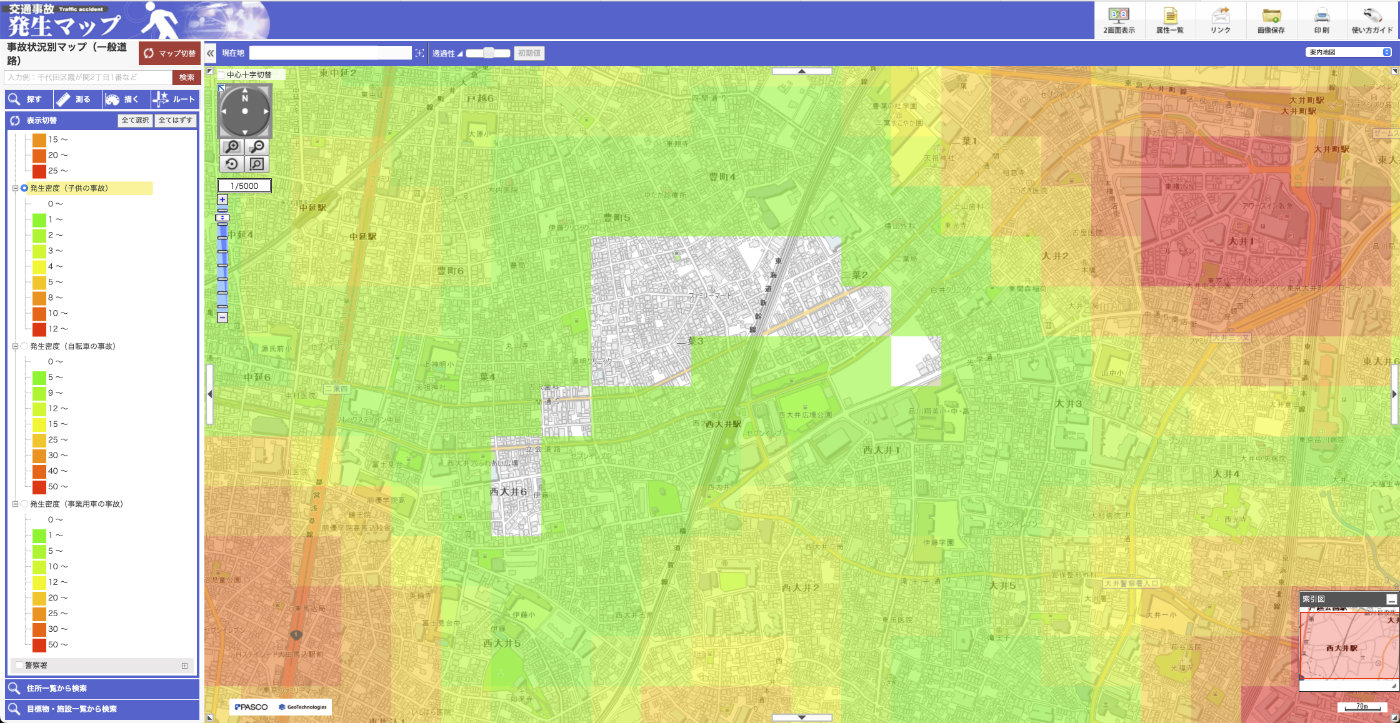Minimize the 索引図 index map panel
Viewport: 1400px width, 723px height.
1391,599
